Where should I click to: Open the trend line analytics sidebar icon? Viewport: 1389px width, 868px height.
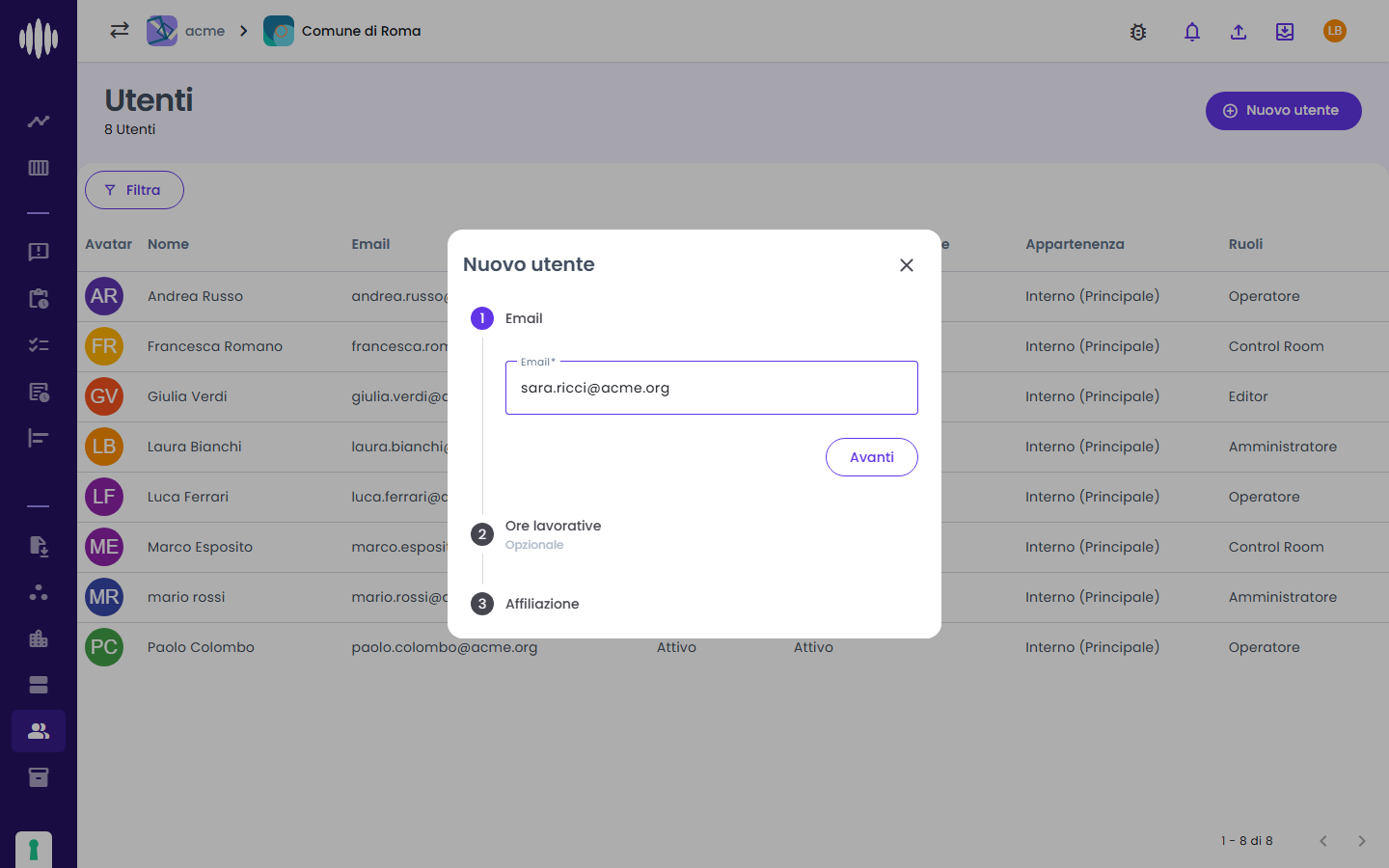pyautogui.click(x=39, y=122)
